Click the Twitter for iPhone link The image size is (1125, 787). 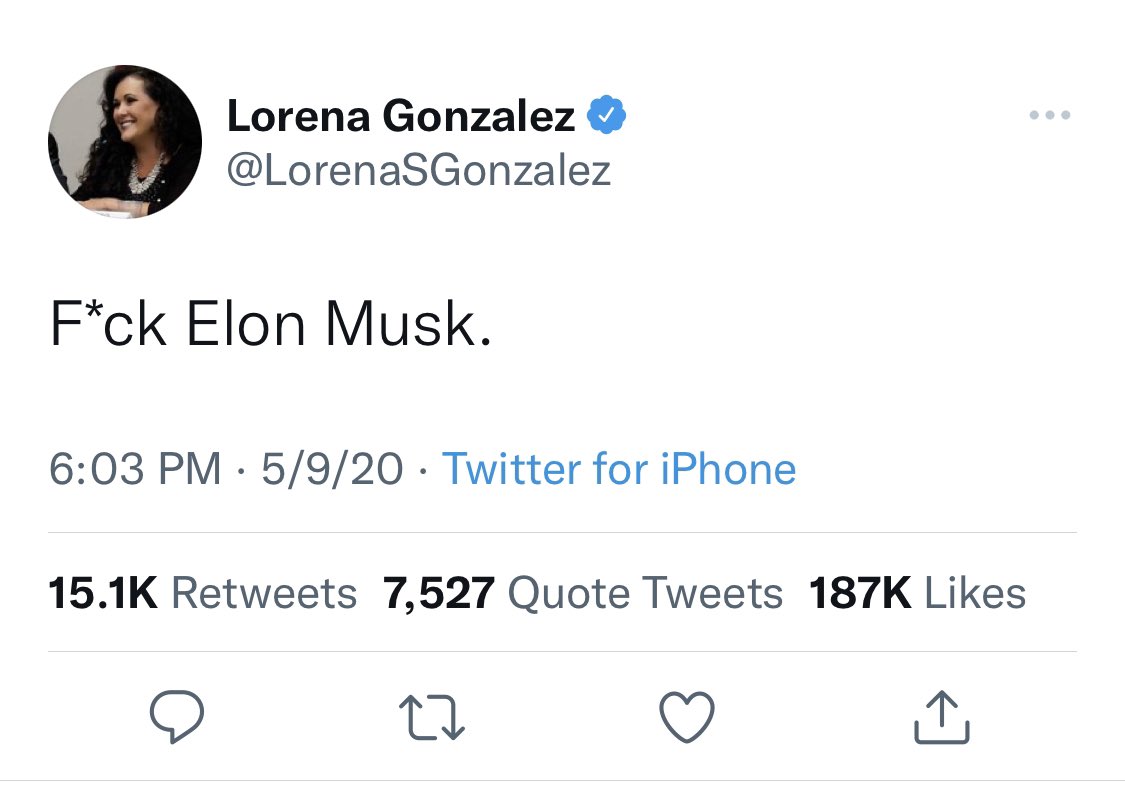(619, 469)
